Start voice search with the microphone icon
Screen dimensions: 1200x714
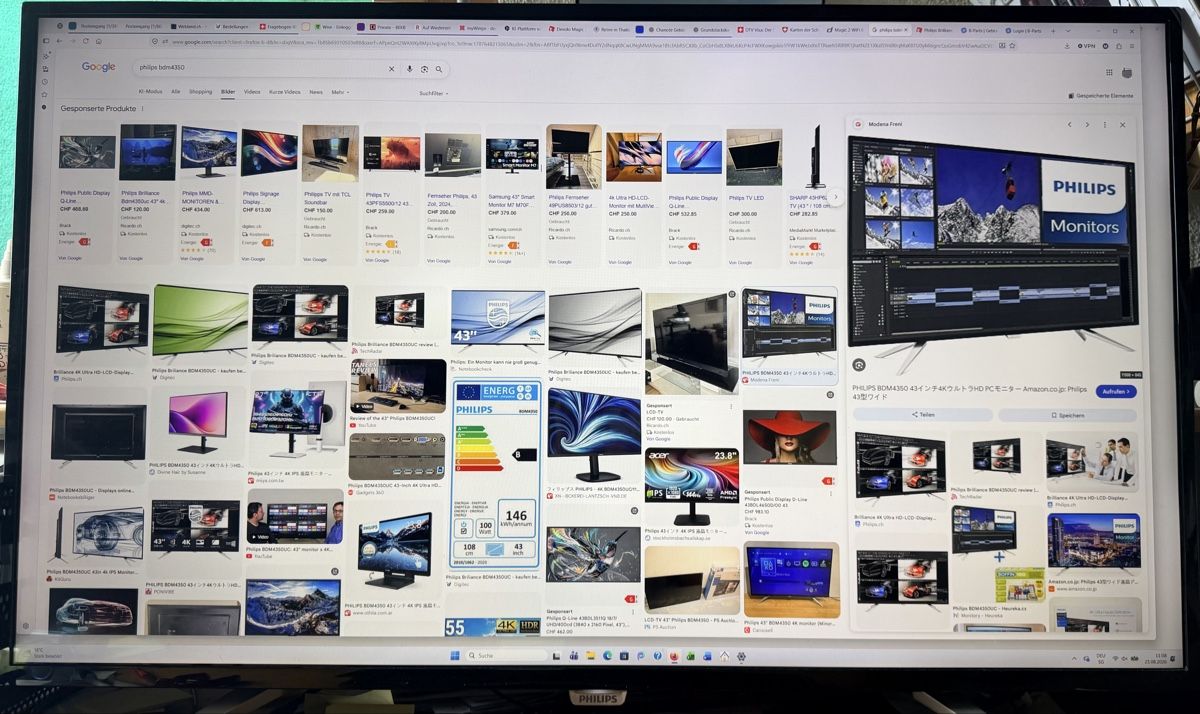tap(409, 69)
